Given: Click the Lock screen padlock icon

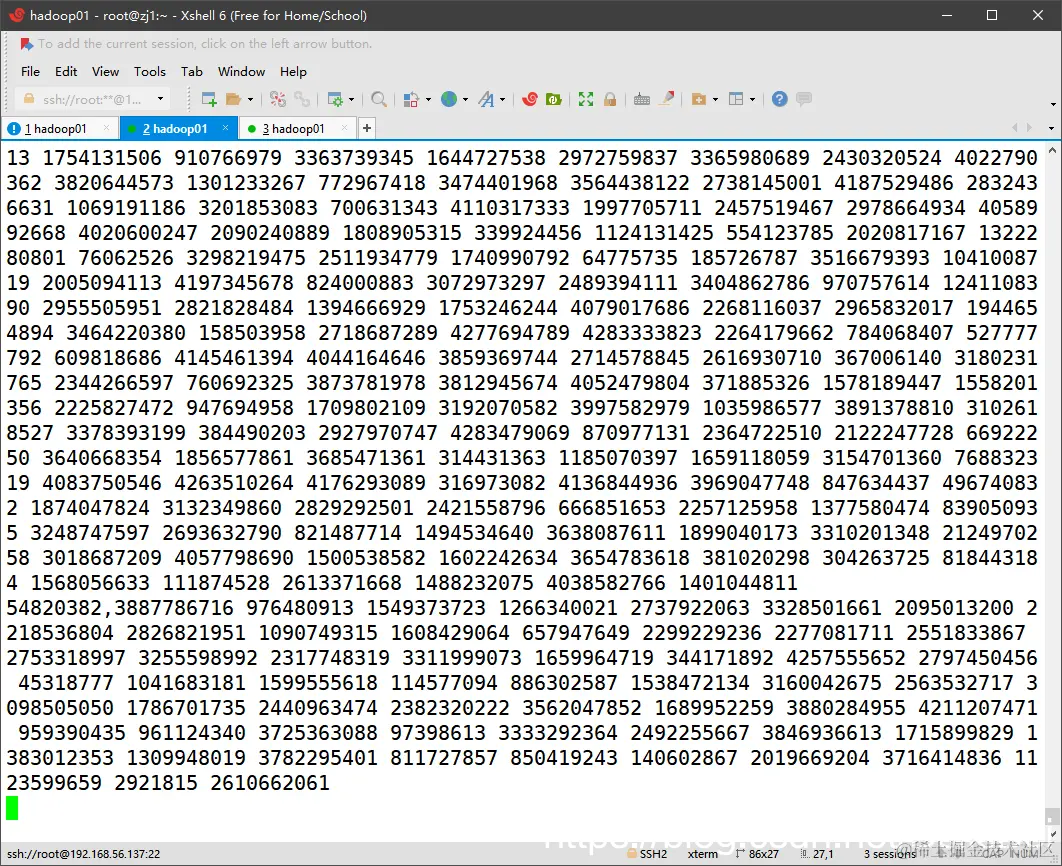Looking at the screenshot, I should pos(610,100).
